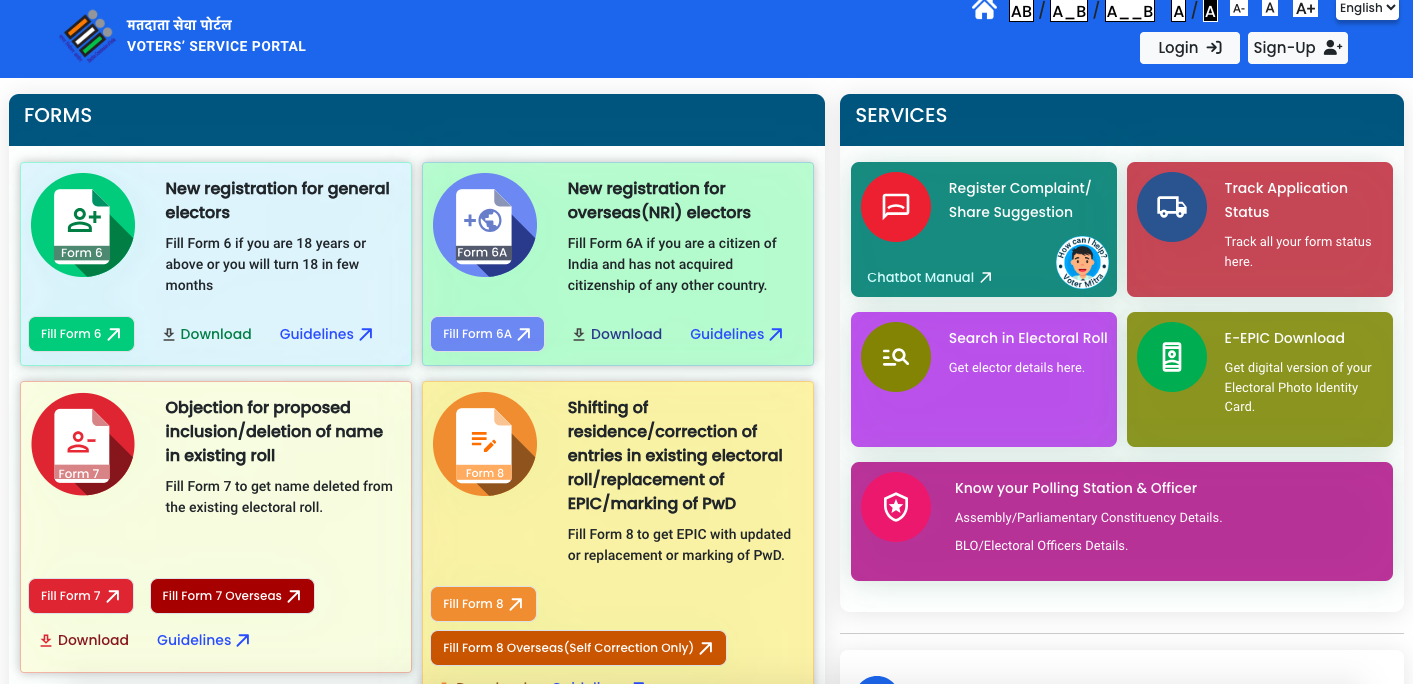The image size is (1413, 684).
Task: Click the Polling Station shield star icon
Action: [895, 507]
